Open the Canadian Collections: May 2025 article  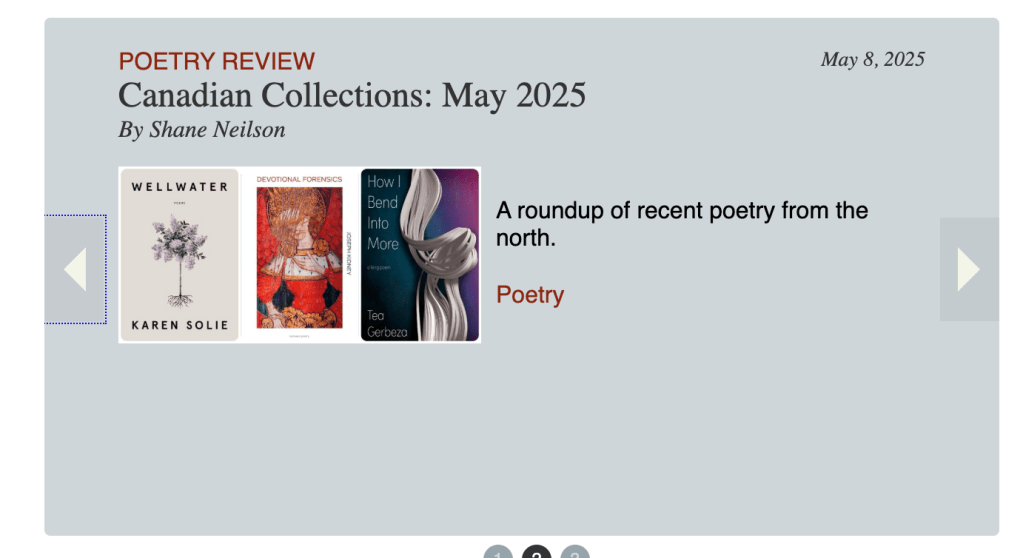[352, 96]
